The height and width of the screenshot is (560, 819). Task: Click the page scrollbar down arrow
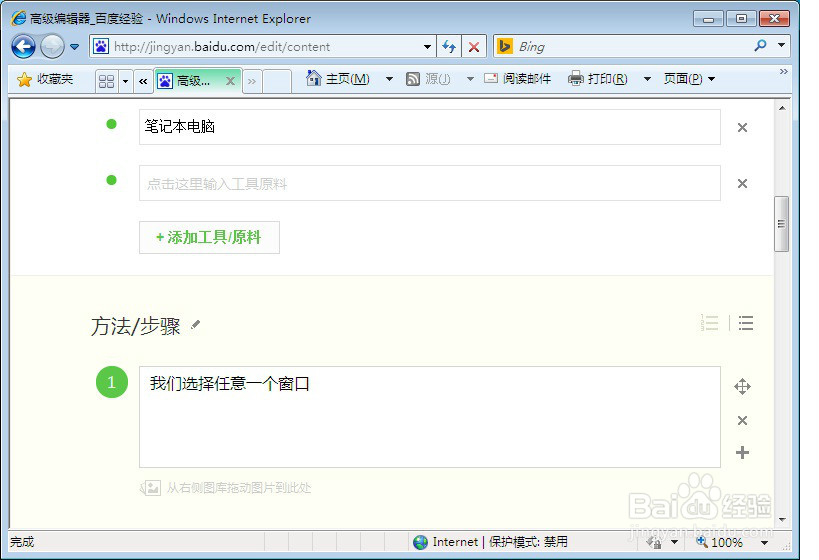782,519
